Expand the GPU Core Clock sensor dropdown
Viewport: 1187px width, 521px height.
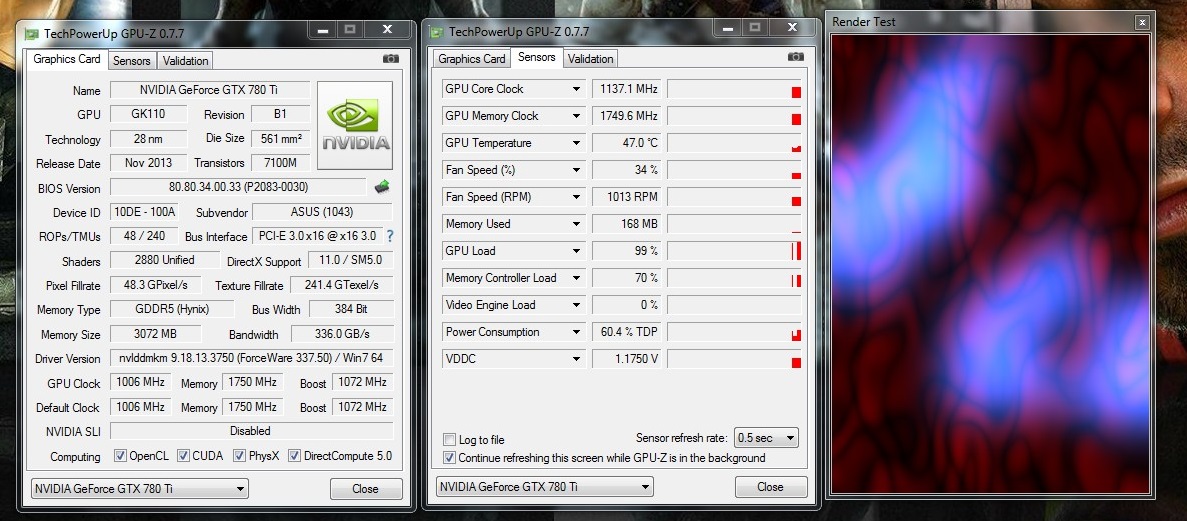576,89
